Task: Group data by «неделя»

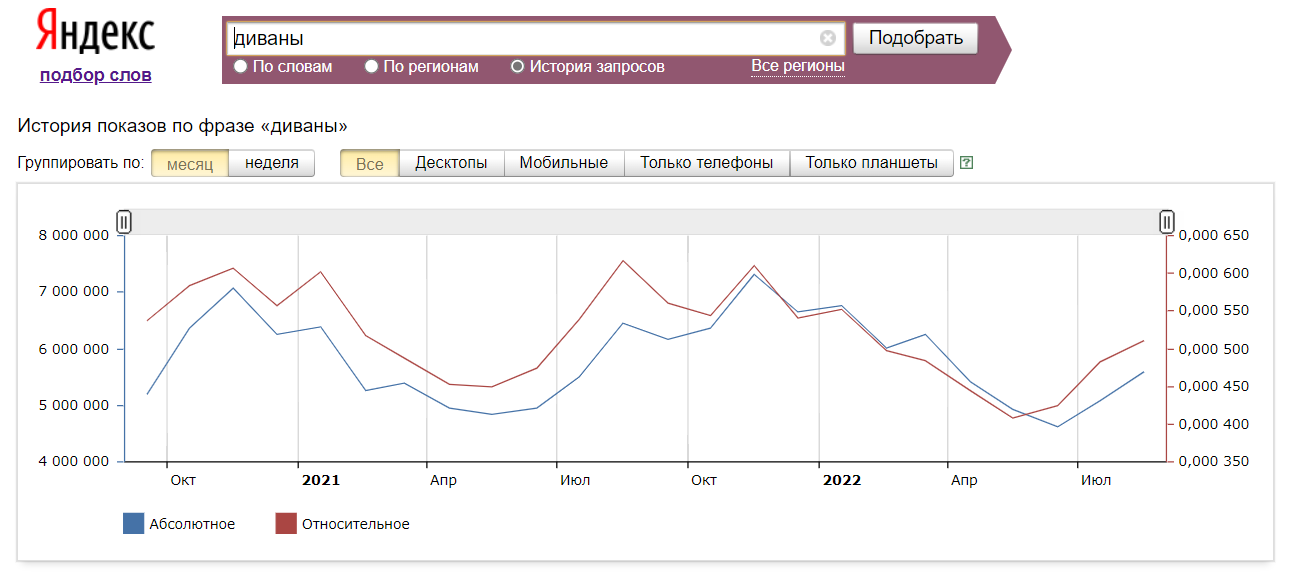Action: click(x=272, y=163)
